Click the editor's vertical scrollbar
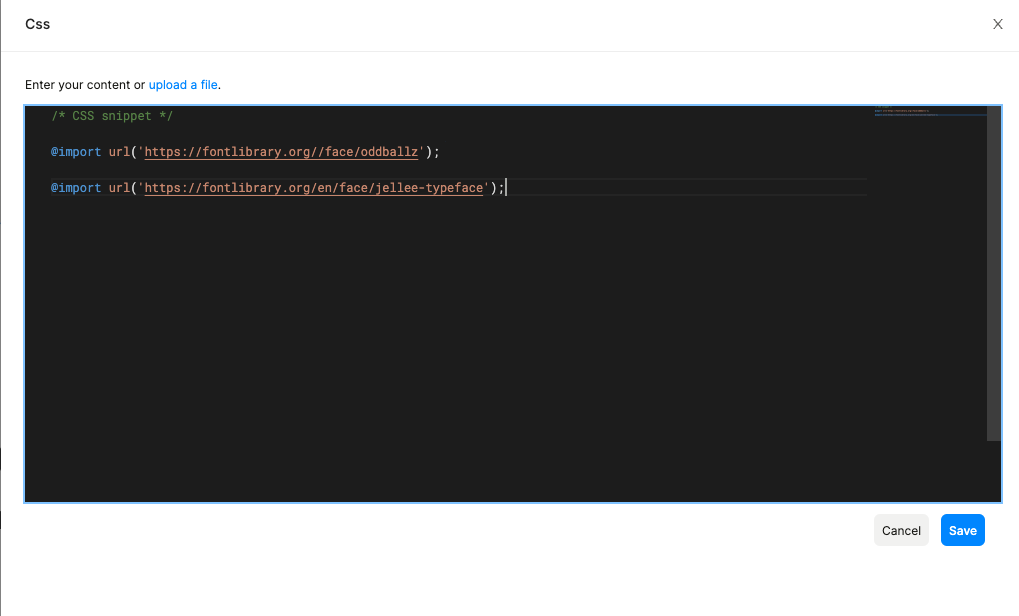This screenshot has height=616, width=1019. (x=993, y=270)
